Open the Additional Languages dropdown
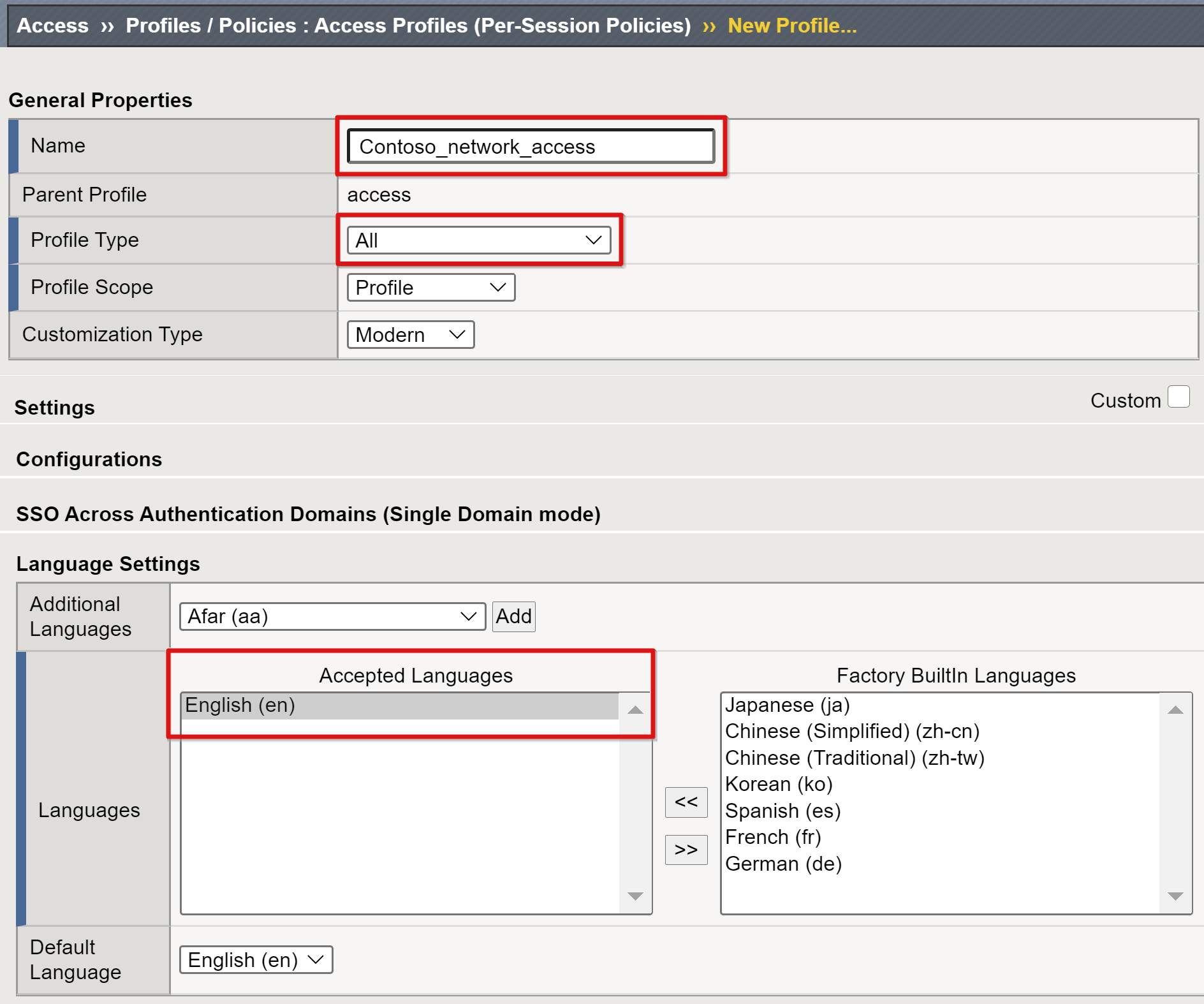Screen dimensions: 1204x1004 [x=332, y=617]
